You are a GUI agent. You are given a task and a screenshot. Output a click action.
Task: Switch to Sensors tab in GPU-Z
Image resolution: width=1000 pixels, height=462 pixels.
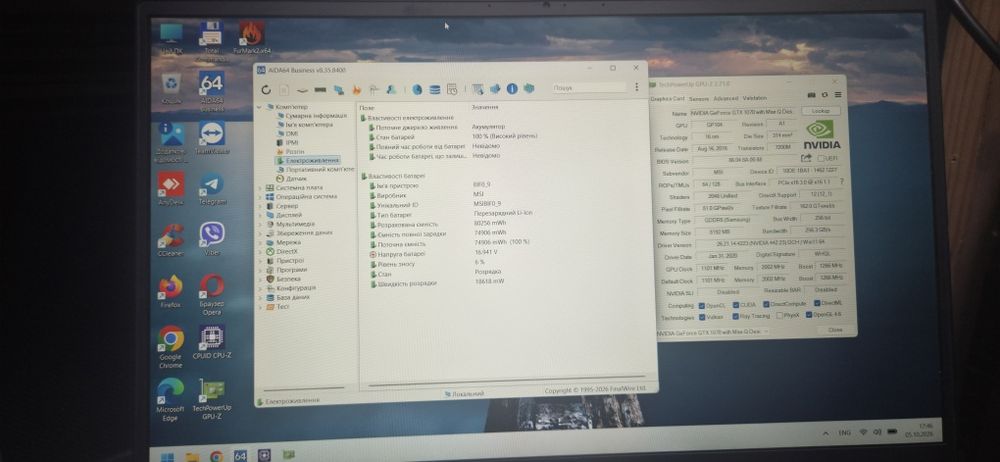click(699, 99)
